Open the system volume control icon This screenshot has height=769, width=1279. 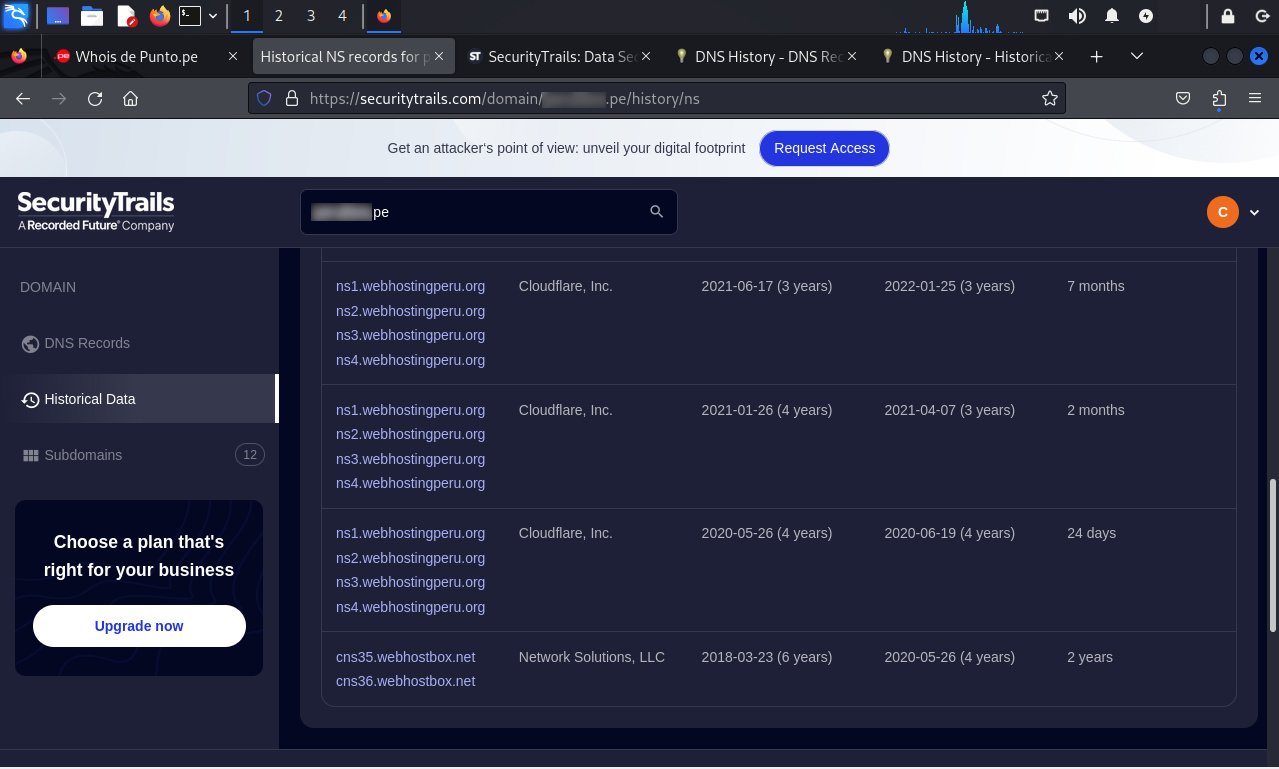[x=1077, y=16]
